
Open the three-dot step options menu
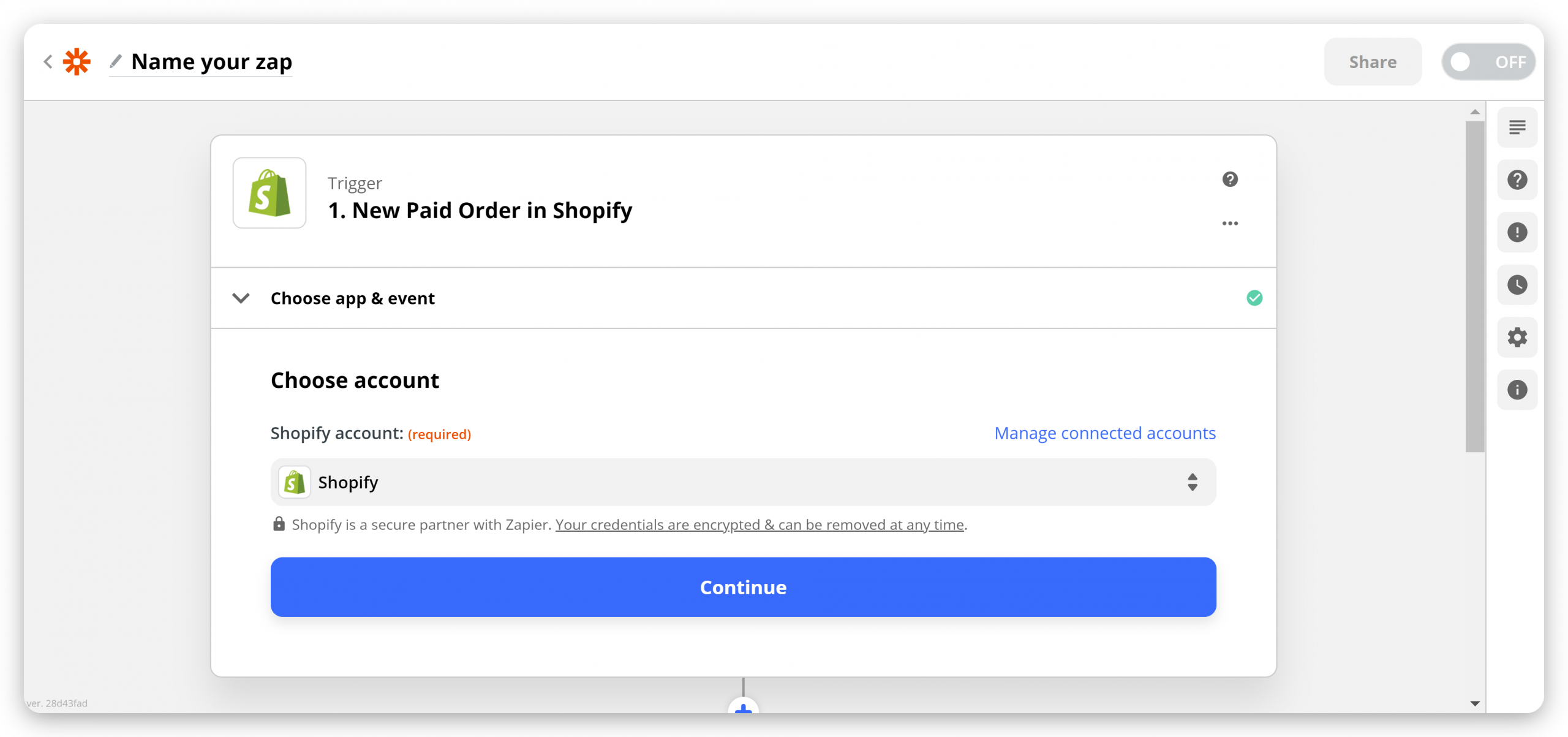click(1230, 223)
